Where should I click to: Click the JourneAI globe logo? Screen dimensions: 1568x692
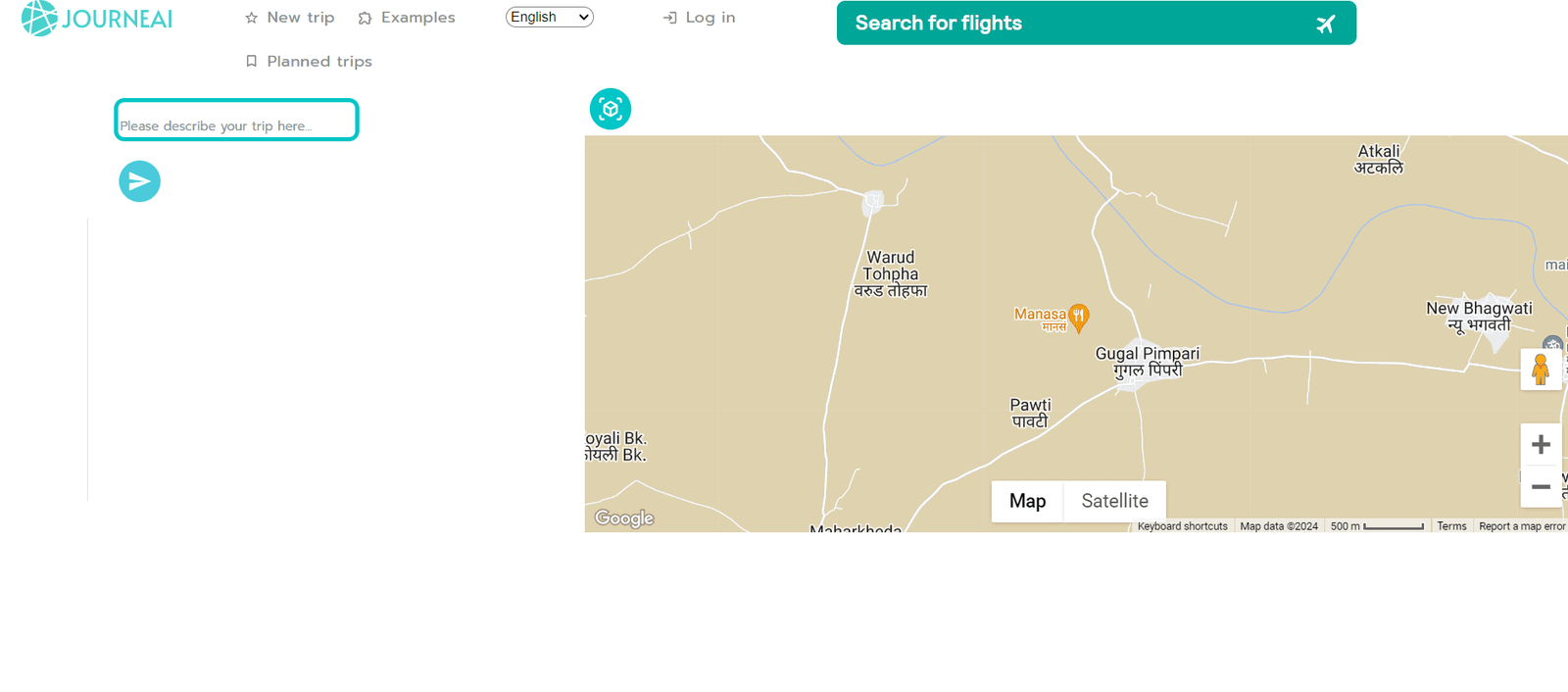tap(39, 19)
